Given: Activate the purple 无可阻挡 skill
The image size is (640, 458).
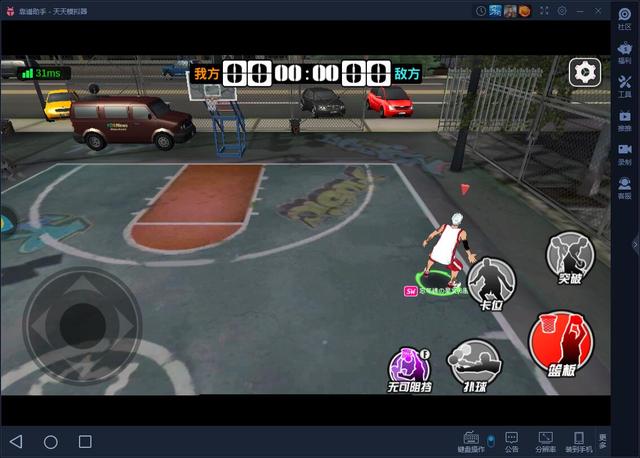Looking at the screenshot, I should [x=409, y=370].
